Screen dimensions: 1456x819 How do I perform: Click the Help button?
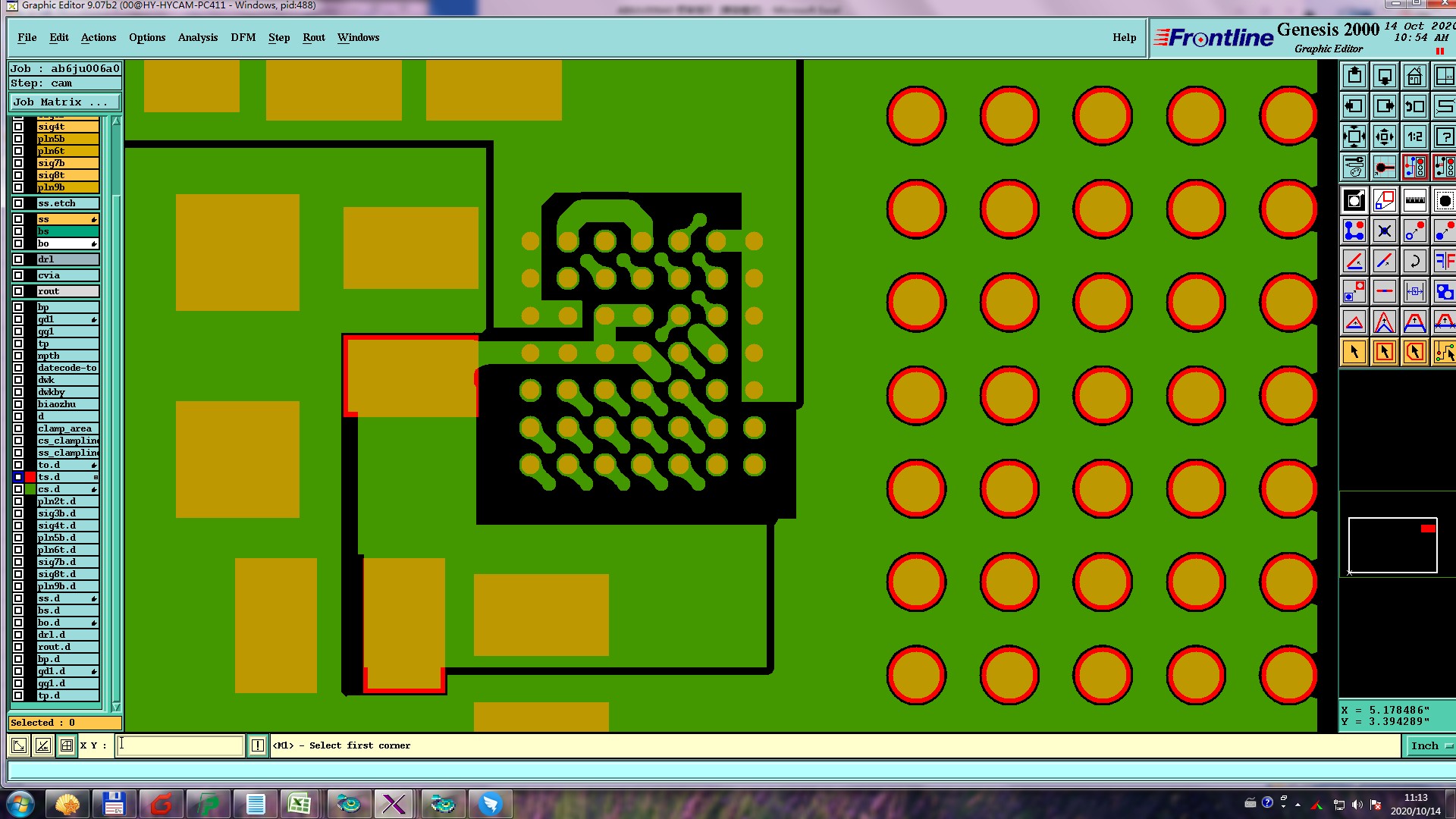pos(1124,37)
